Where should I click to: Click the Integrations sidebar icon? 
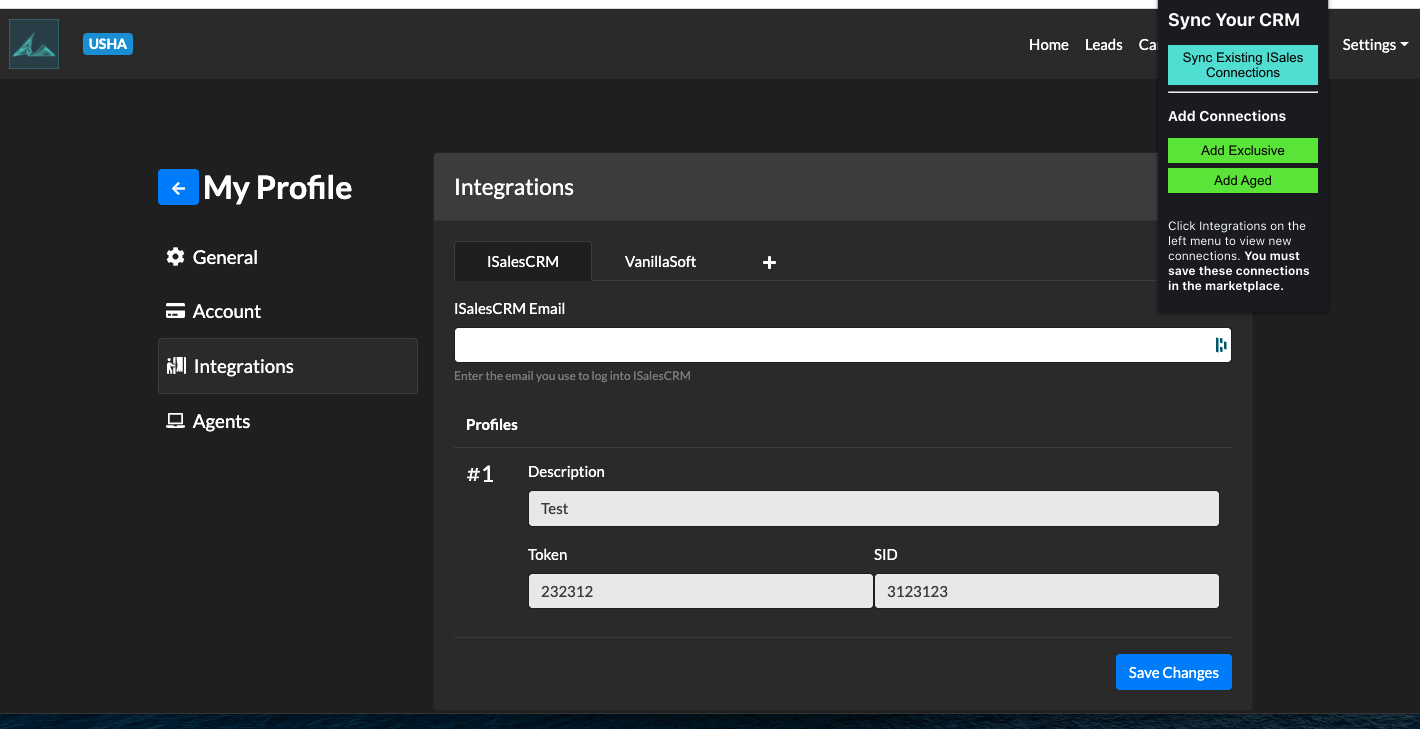(176, 366)
